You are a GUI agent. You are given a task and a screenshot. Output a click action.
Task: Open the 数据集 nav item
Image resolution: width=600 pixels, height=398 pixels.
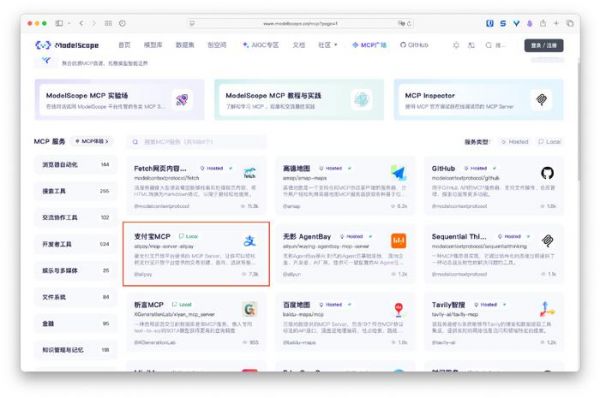click(185, 45)
